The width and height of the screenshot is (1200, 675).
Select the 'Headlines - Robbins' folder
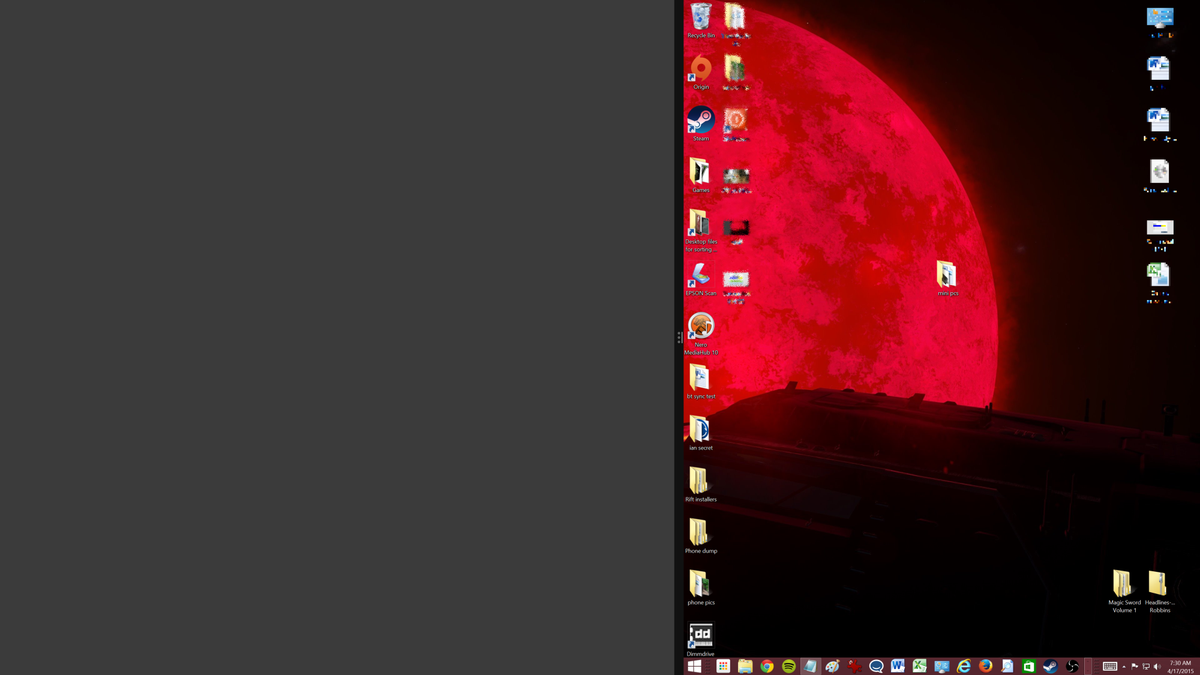coord(1159,591)
